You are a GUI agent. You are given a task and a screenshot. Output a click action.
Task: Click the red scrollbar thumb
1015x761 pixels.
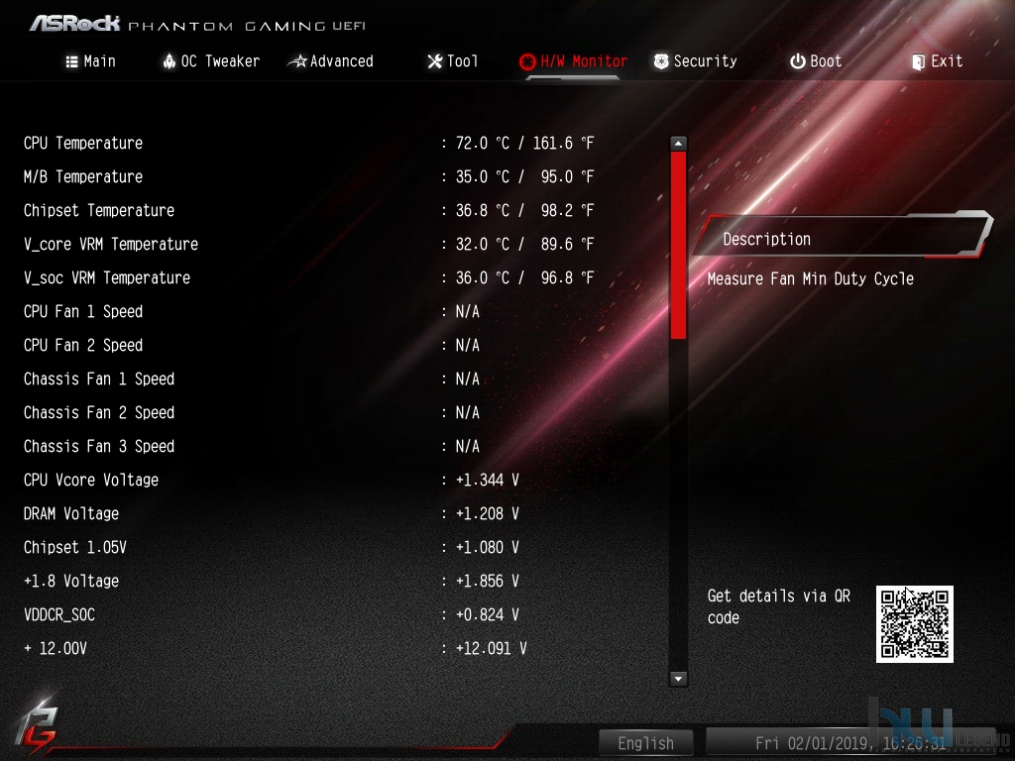(678, 245)
